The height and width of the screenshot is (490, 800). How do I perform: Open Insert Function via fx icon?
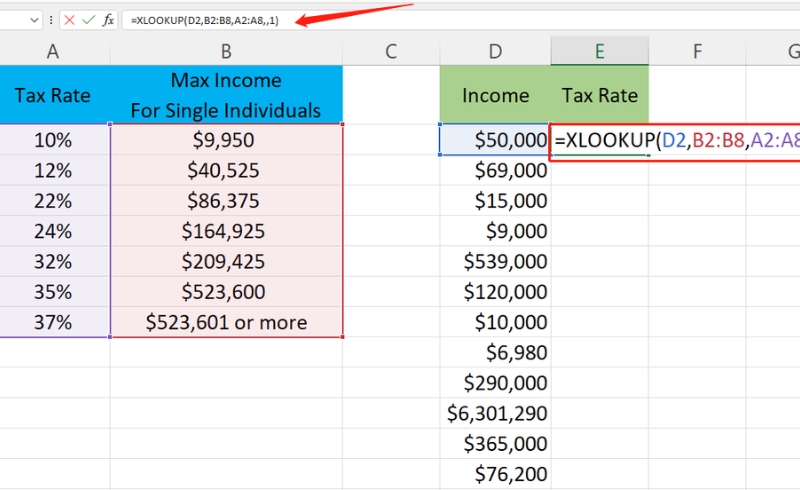[108, 20]
